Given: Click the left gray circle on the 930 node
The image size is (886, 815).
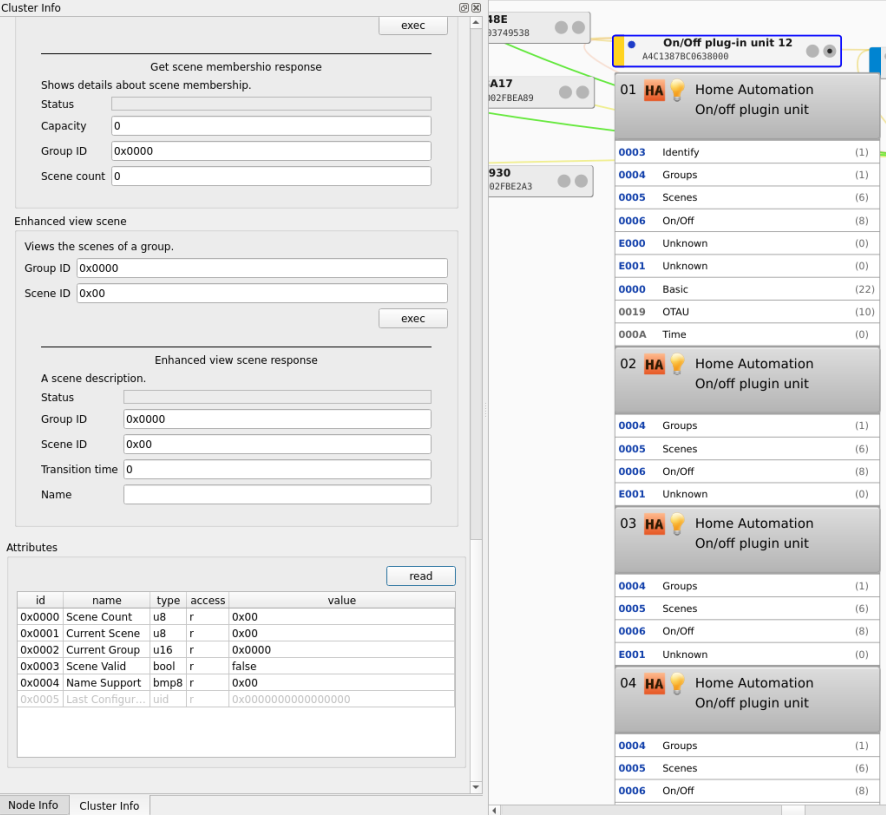Looking at the screenshot, I should (x=564, y=180).
